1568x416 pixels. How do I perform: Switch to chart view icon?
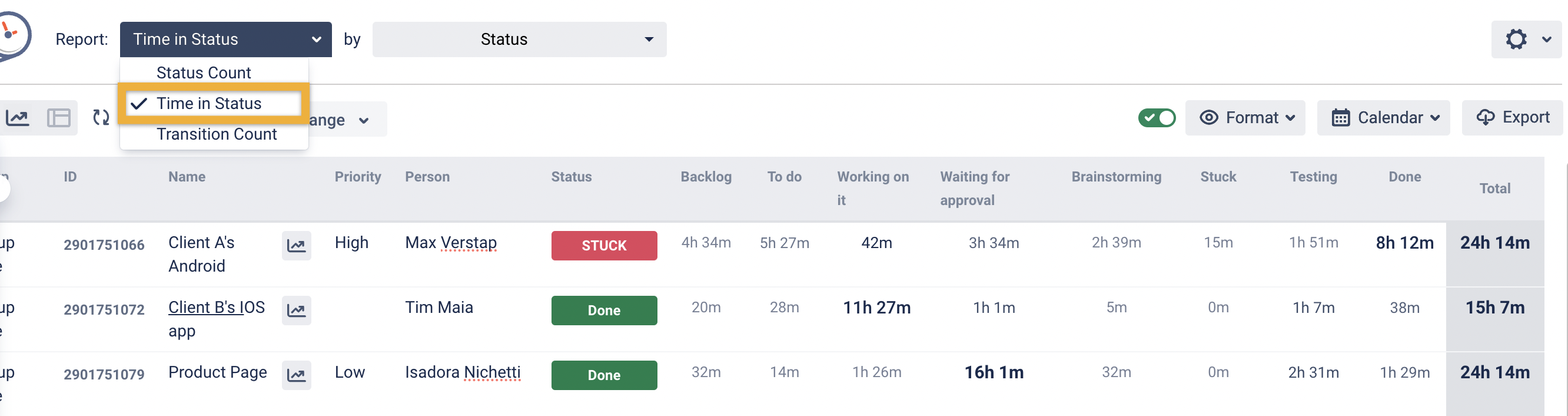[x=18, y=117]
